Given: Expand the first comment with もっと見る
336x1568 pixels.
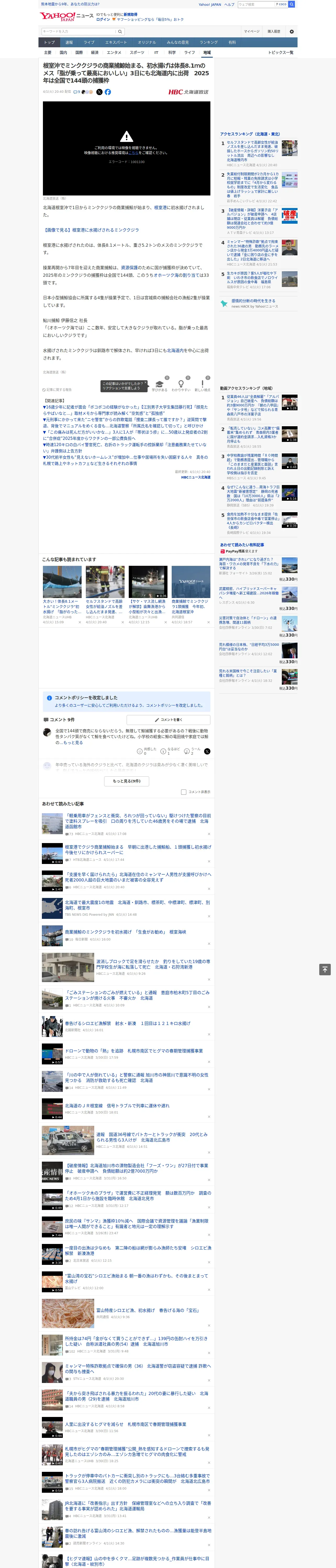Looking at the screenshot, I should [74, 743].
